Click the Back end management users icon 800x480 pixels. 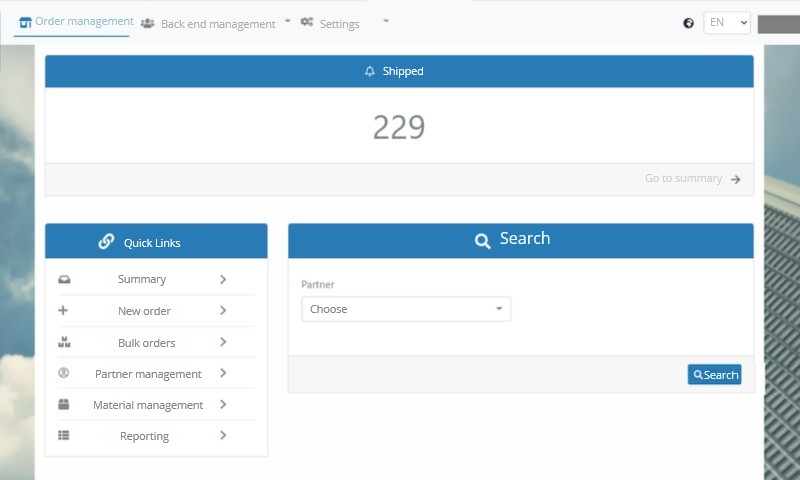(147, 23)
